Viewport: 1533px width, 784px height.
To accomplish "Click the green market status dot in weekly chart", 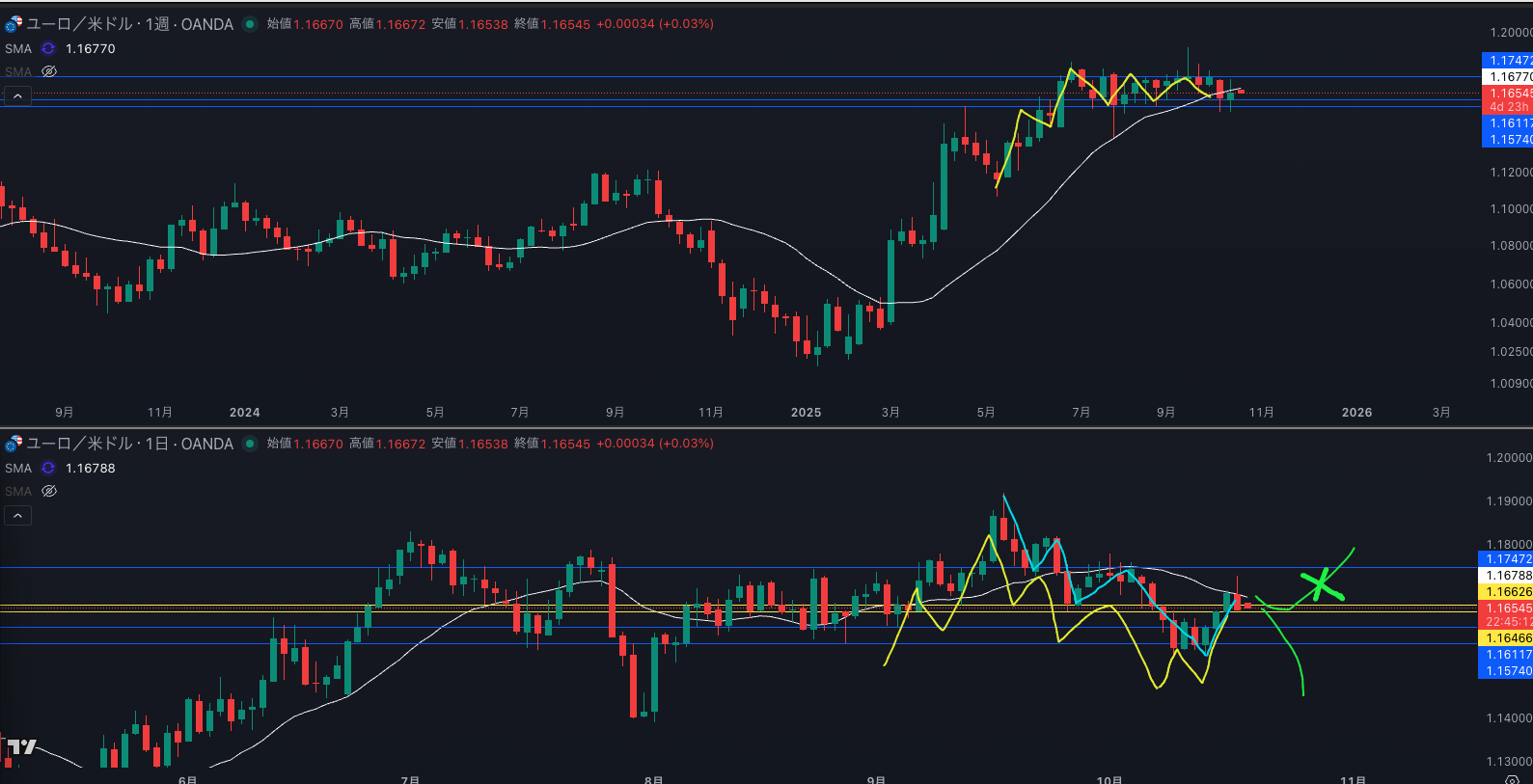I will 250,24.
